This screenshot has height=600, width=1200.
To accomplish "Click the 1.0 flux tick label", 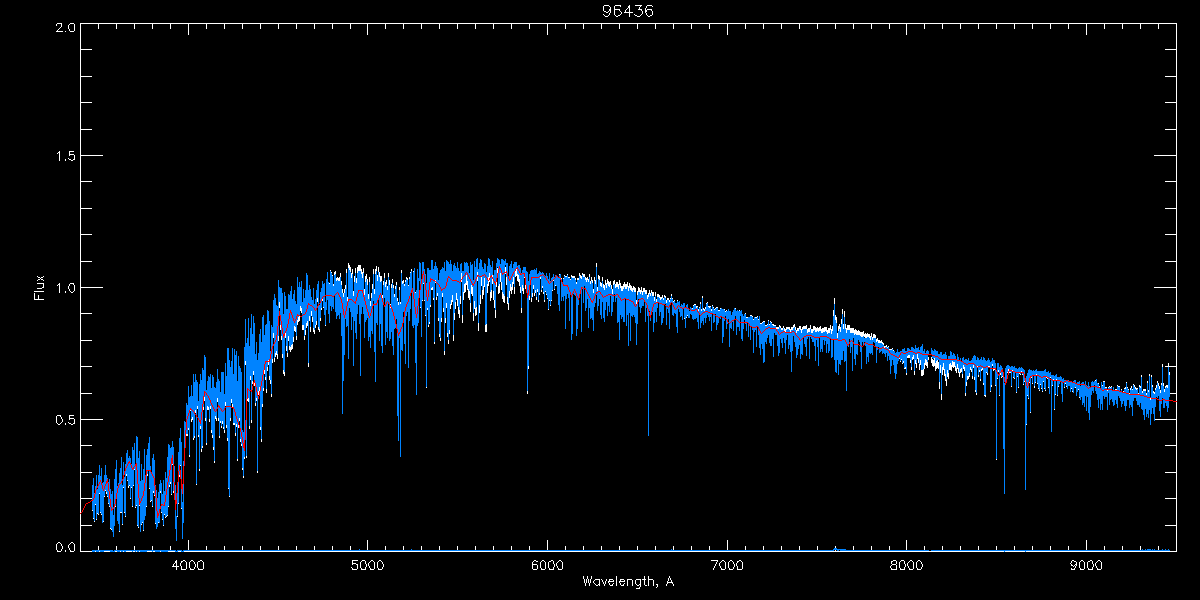I will (64, 288).
